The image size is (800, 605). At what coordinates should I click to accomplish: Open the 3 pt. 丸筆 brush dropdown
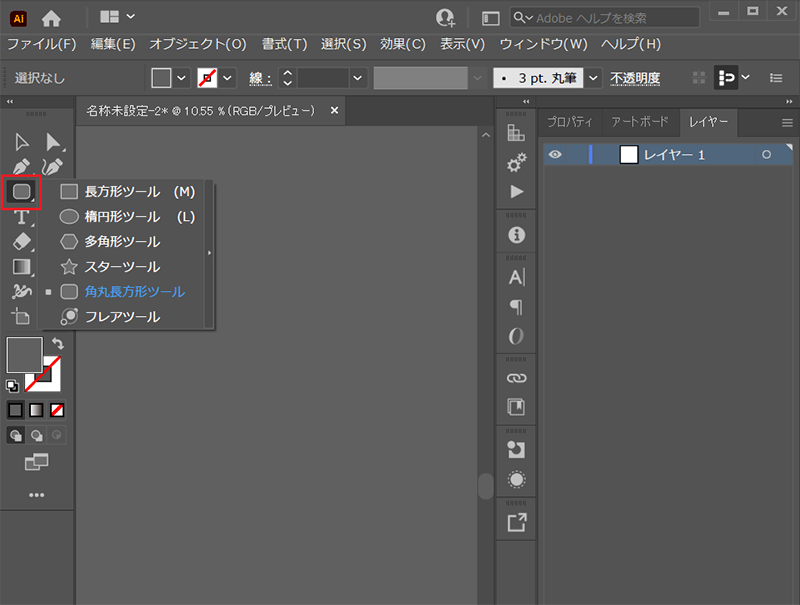pyautogui.click(x=593, y=78)
